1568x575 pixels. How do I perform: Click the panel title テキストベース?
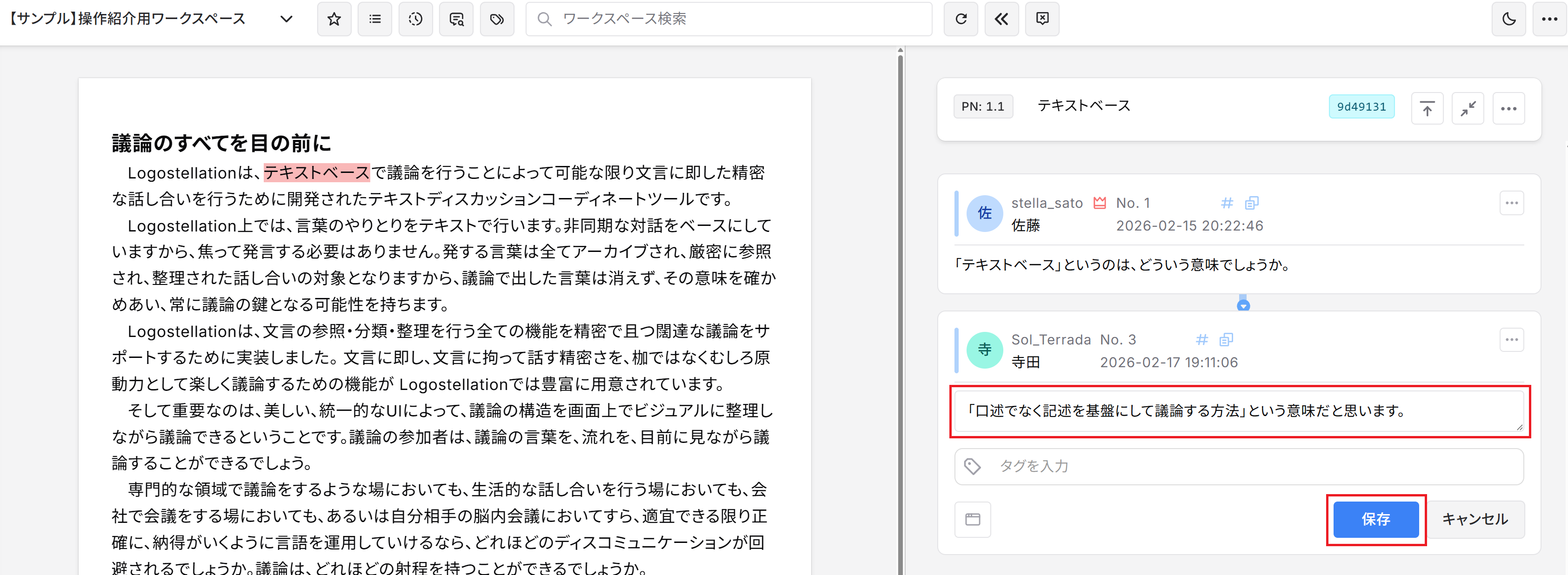1084,106
